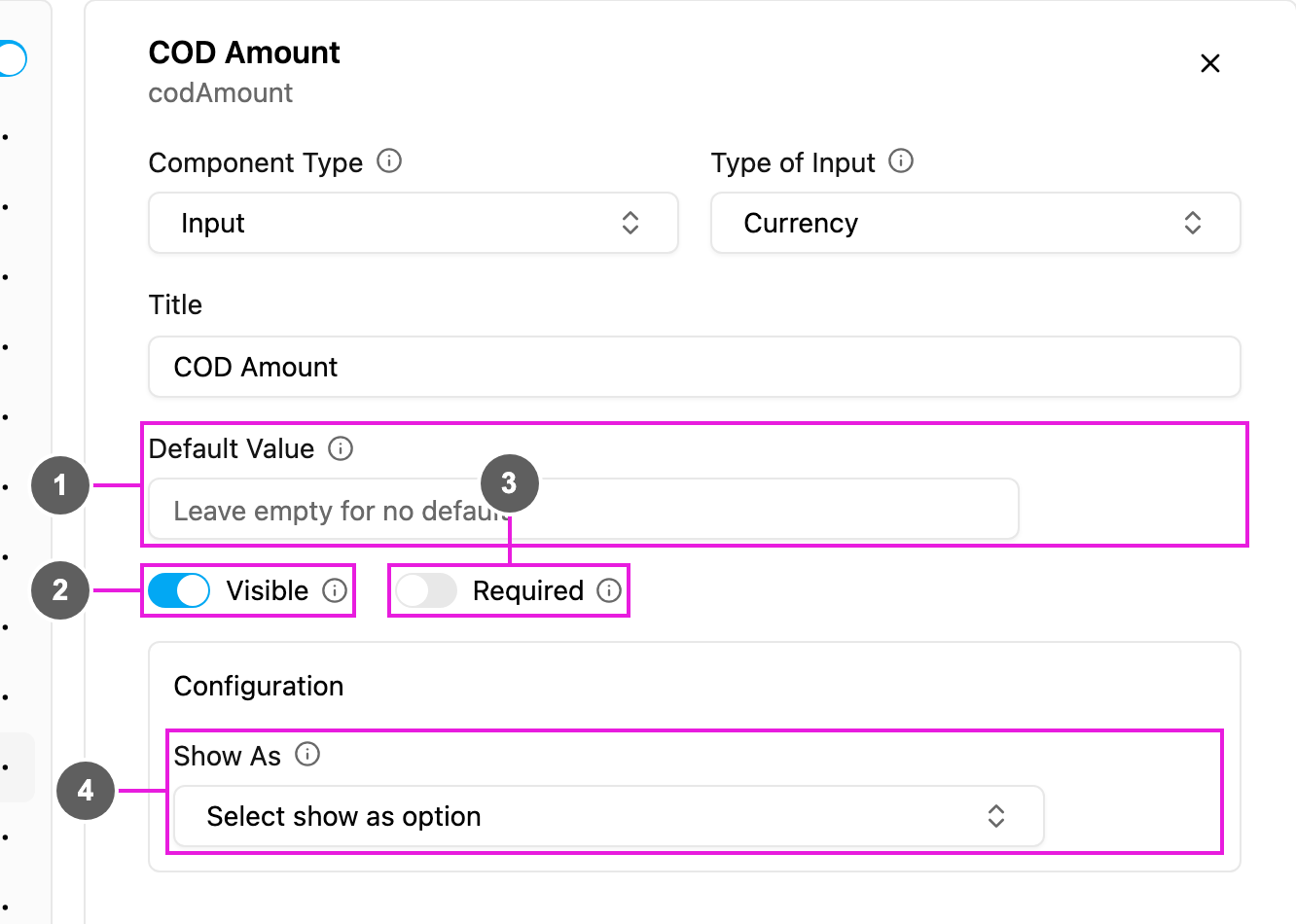Viewport: 1296px width, 924px height.
Task: Click numbered annotation marker 4
Action: click(86, 790)
